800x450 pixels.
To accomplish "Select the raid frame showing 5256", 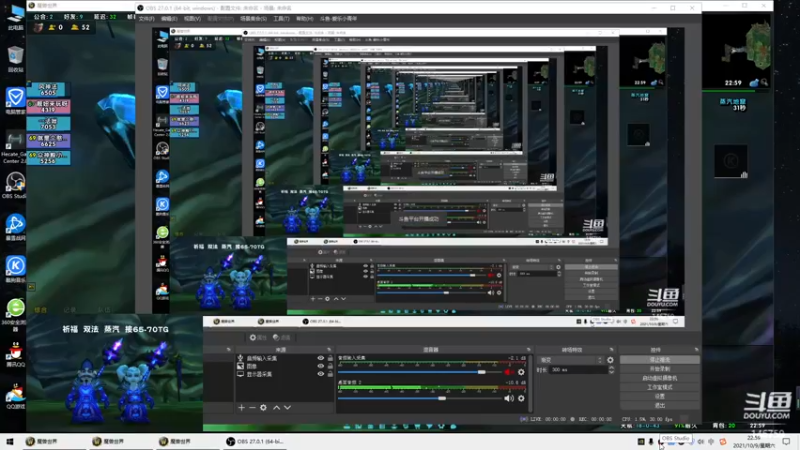I will 48,158.
